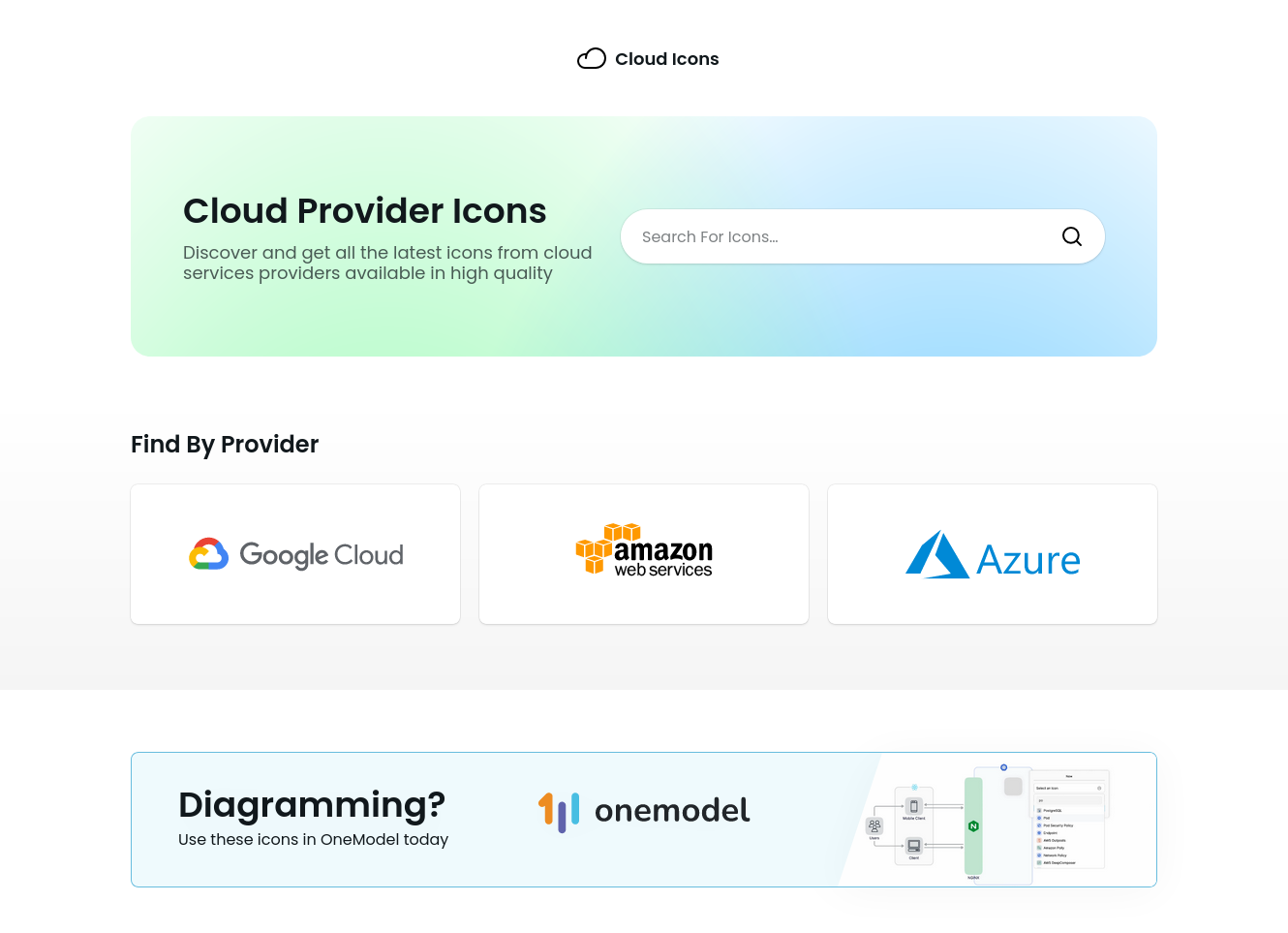Open the Amazon Web Services provider card

click(x=644, y=554)
